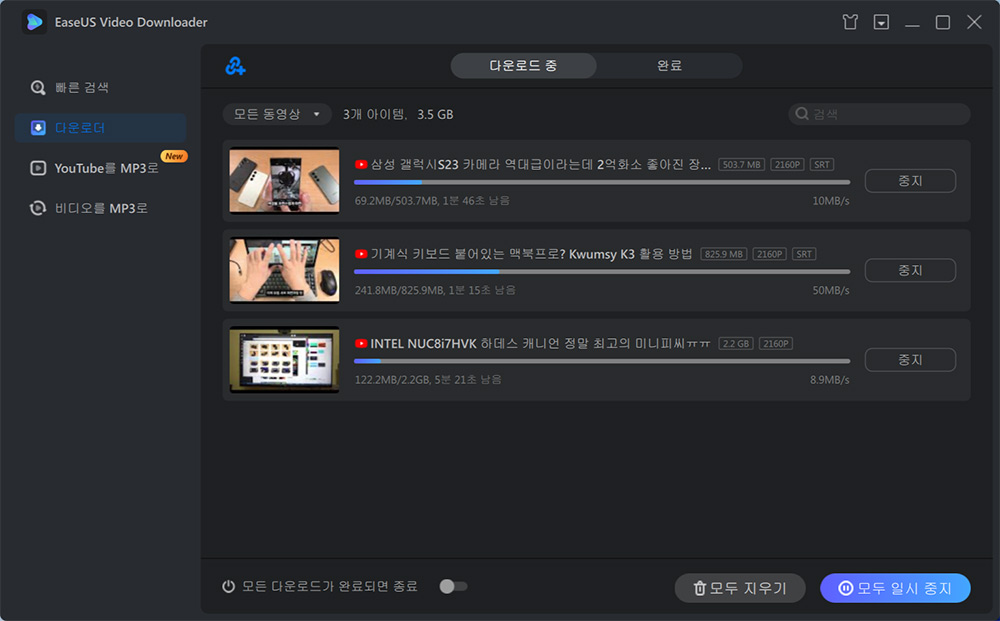Click the 503.7 MB size tag
This screenshot has height=621, width=1000.
coord(741,164)
